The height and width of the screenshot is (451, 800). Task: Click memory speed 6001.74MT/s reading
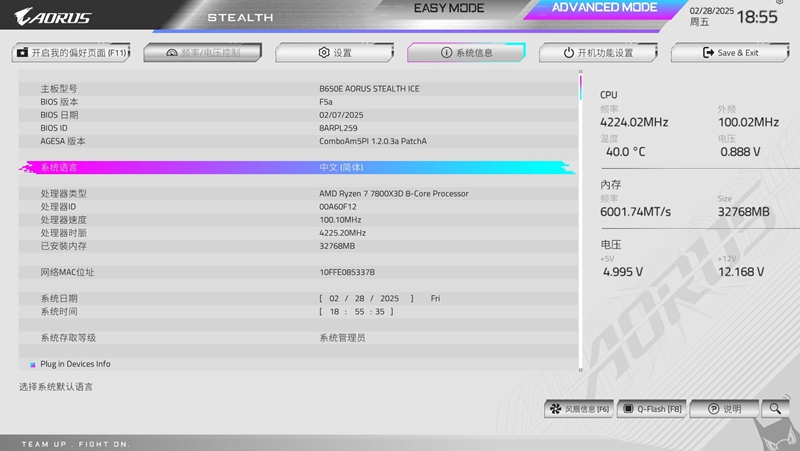point(635,212)
